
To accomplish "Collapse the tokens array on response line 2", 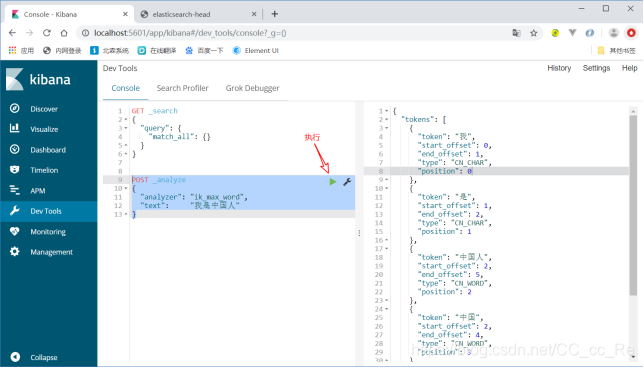I will [x=386, y=120].
